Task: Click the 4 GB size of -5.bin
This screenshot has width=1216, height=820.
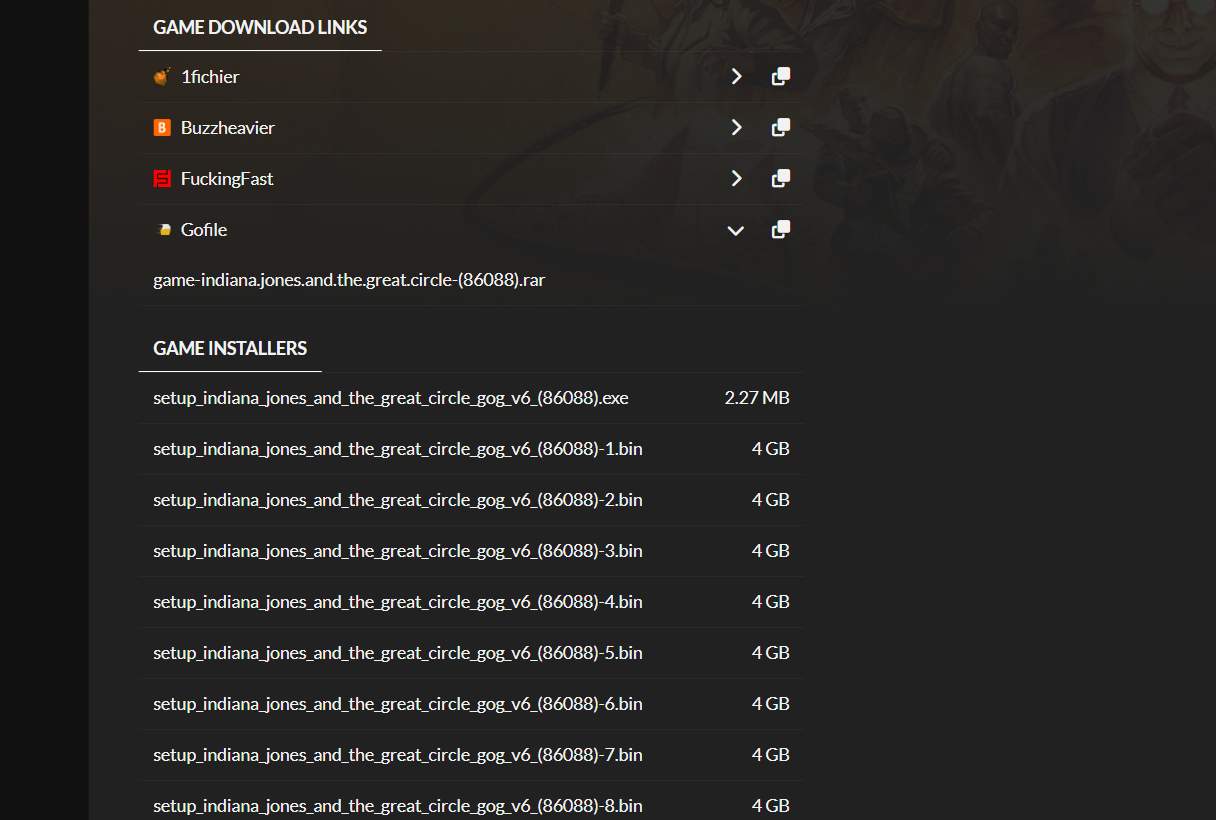Action: pos(771,653)
